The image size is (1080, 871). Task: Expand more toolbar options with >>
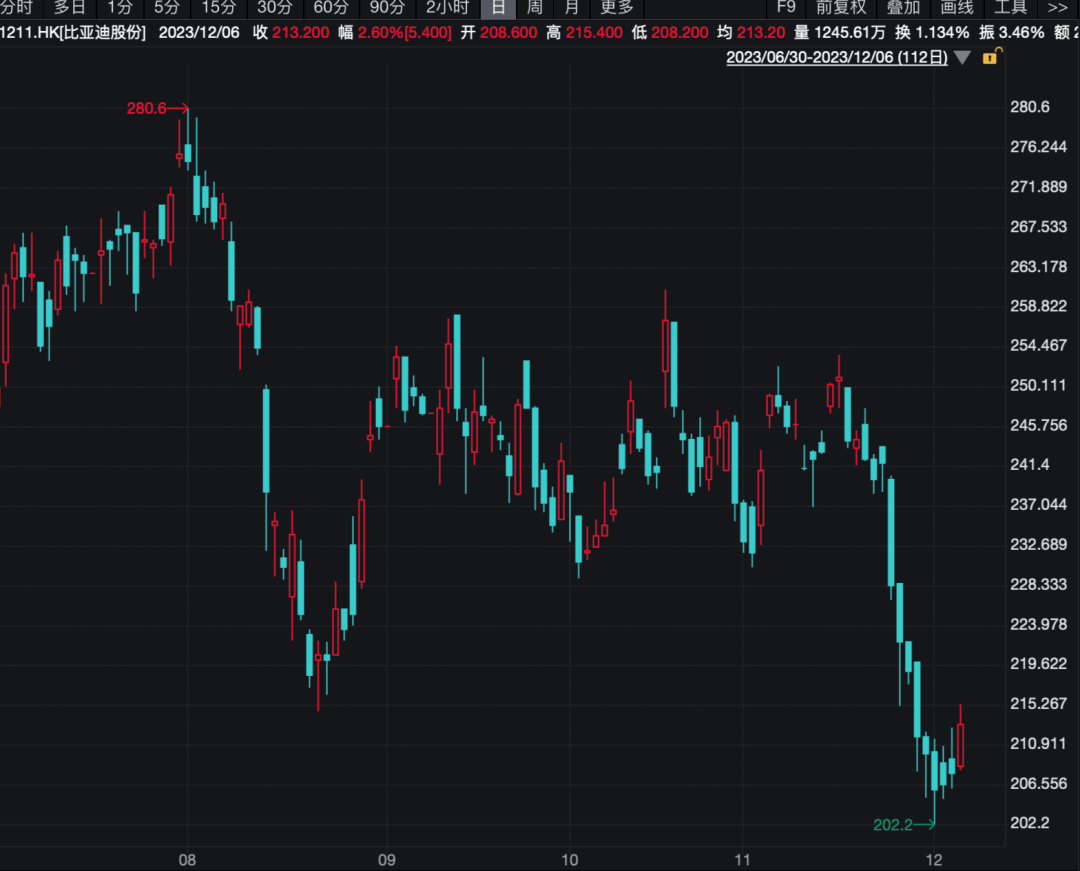point(1057,8)
